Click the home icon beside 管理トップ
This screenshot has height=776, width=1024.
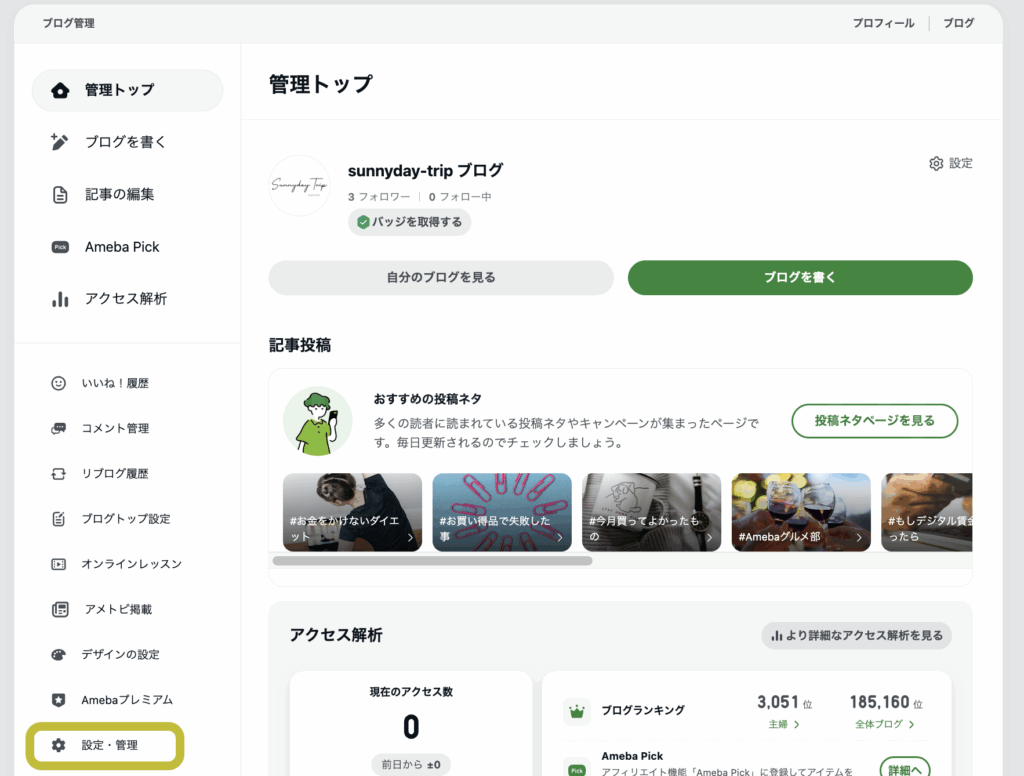click(60, 90)
